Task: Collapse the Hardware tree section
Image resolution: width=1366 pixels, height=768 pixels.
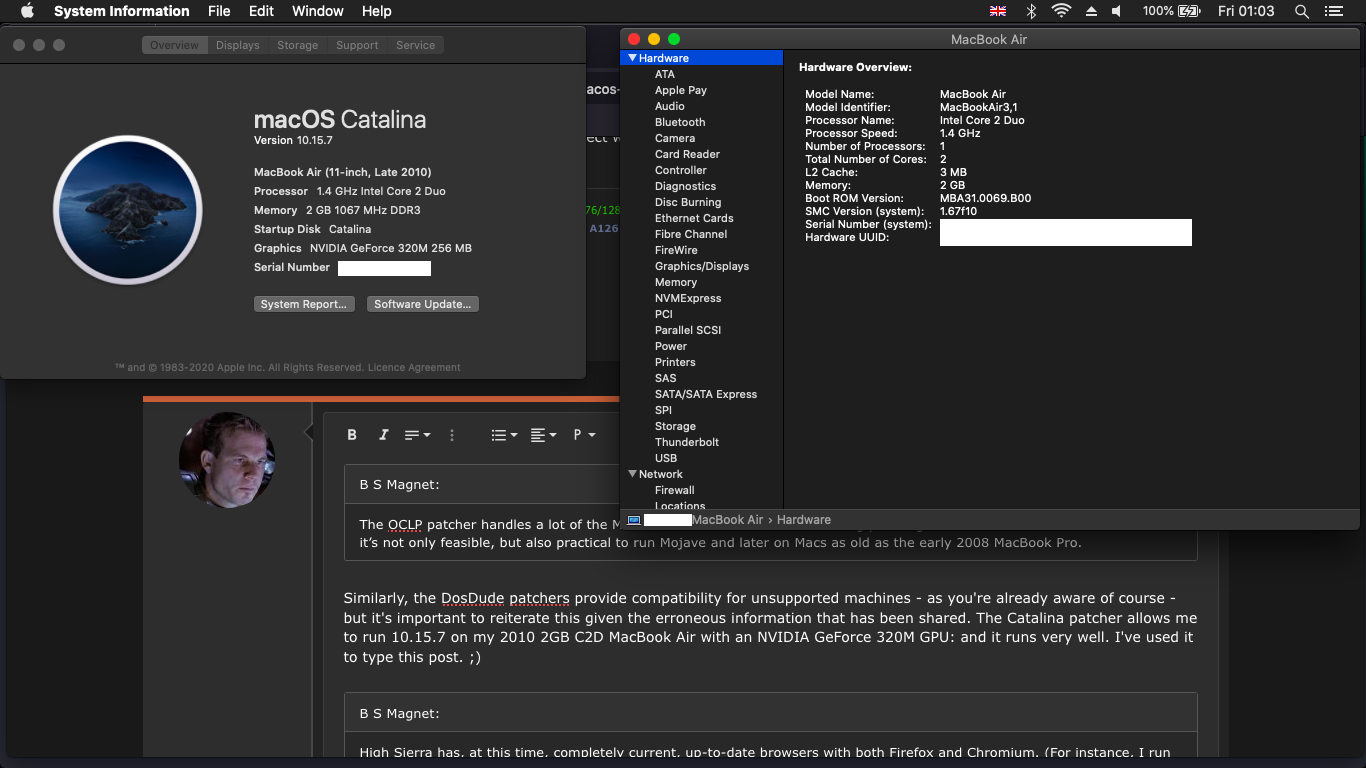Action: pos(632,58)
